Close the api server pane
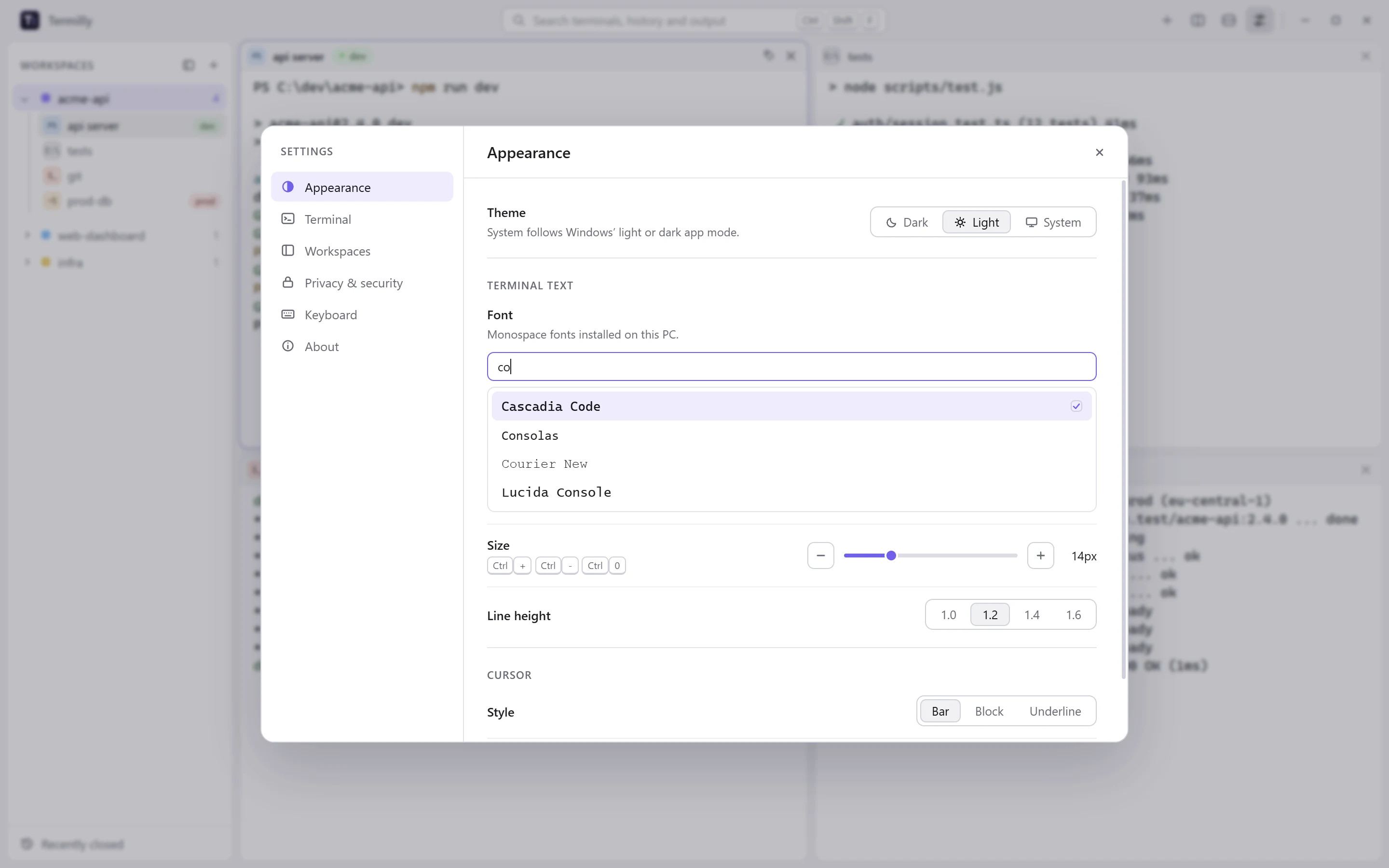Image resolution: width=1389 pixels, height=868 pixels. pyautogui.click(x=791, y=55)
